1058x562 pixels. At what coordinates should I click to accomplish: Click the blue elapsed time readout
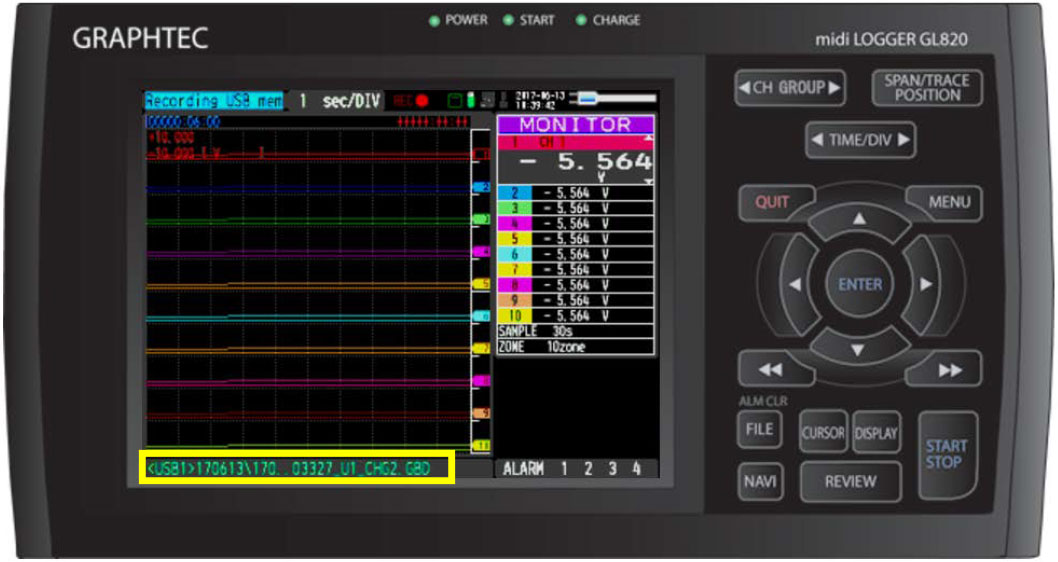[184, 122]
